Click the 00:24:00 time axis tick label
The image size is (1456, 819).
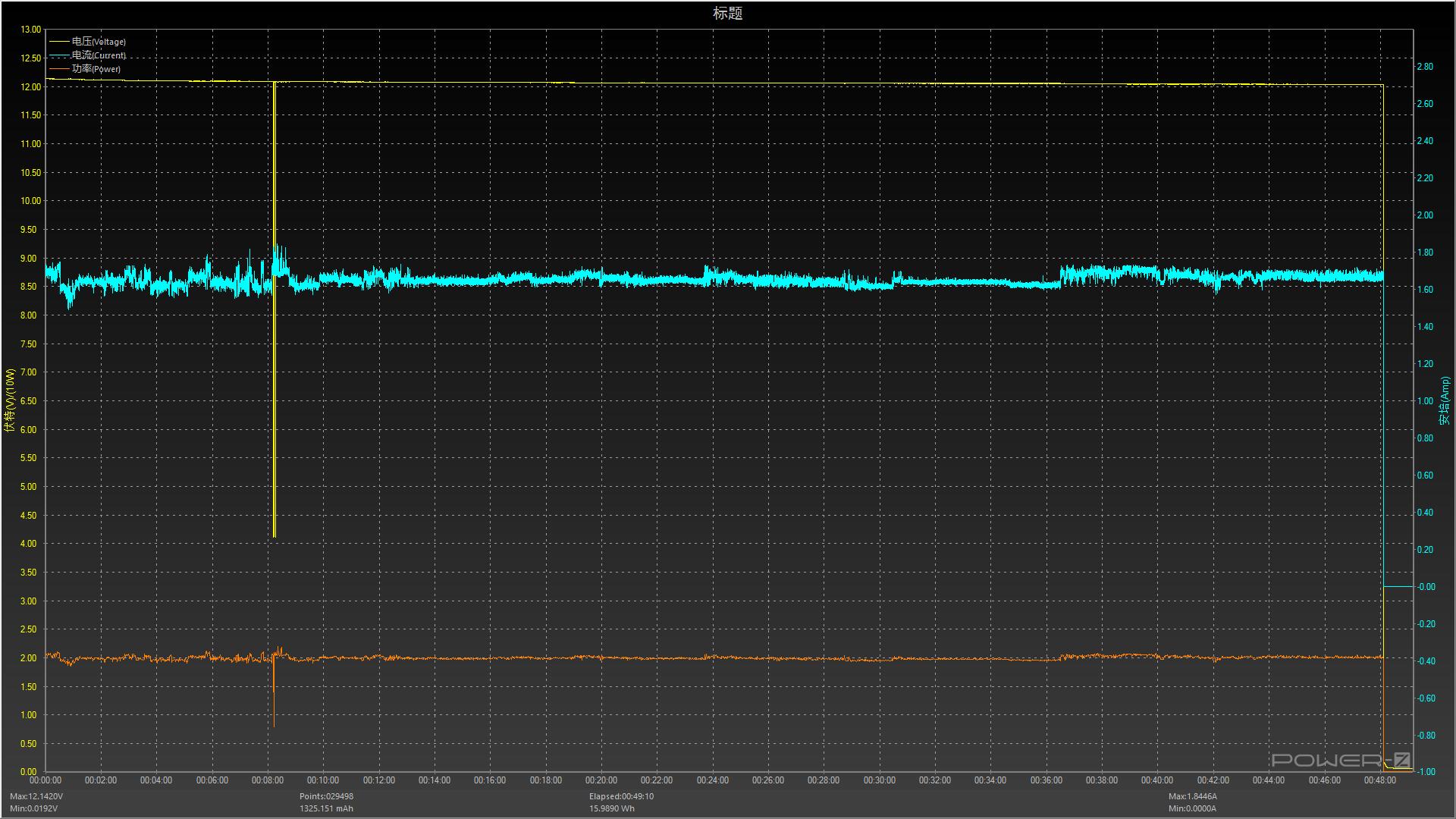(x=712, y=780)
